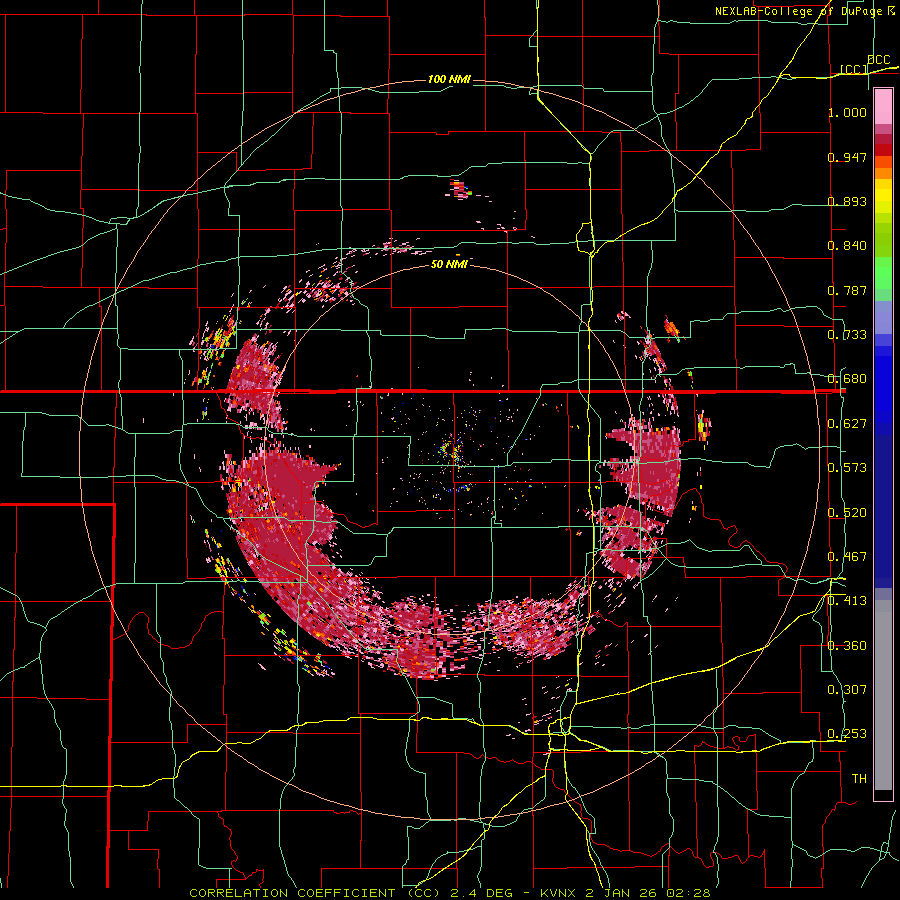Select the 0.413 legend value

[847, 601]
